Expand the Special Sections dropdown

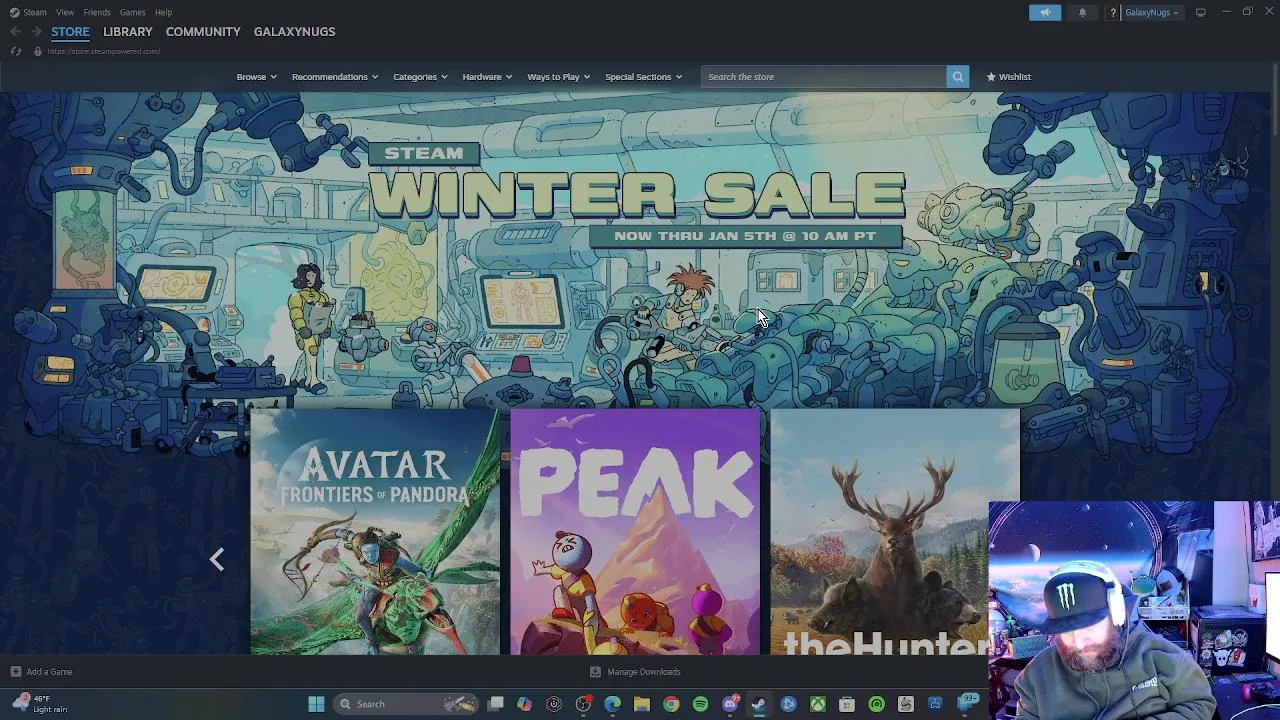643,77
